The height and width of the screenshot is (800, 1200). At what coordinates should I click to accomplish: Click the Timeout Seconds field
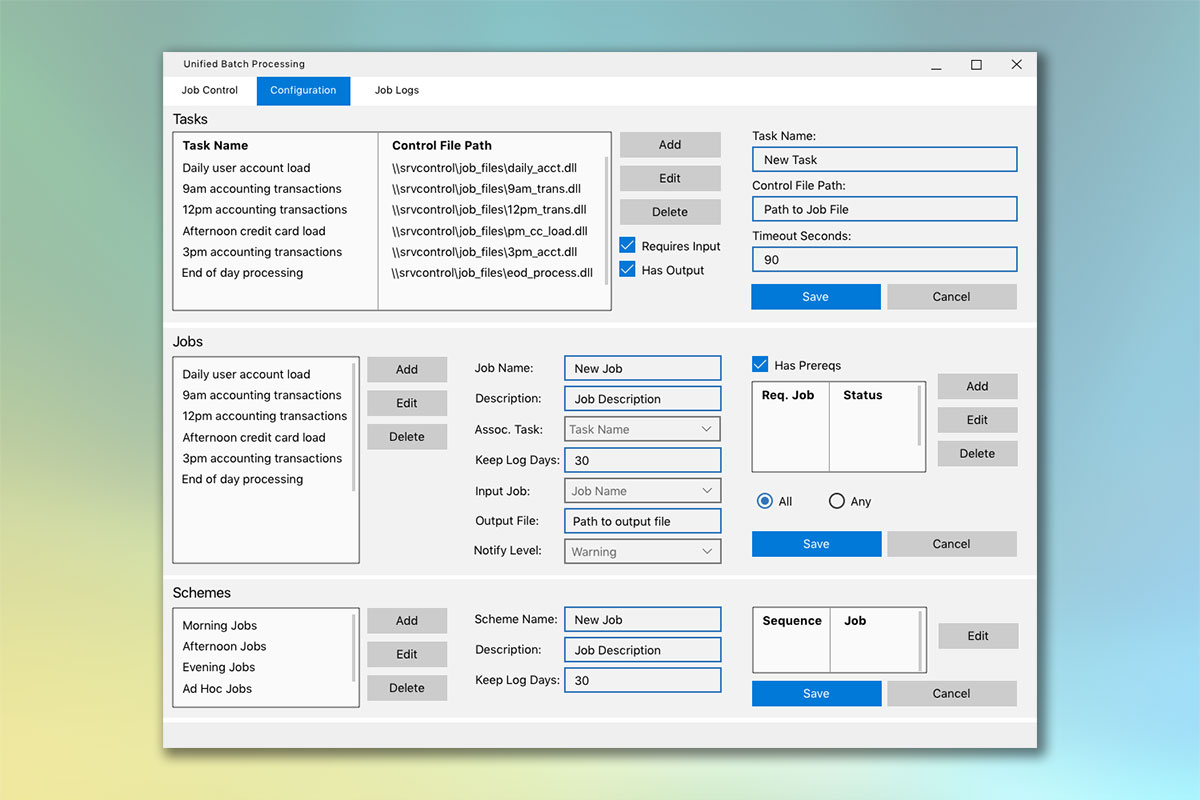885,259
